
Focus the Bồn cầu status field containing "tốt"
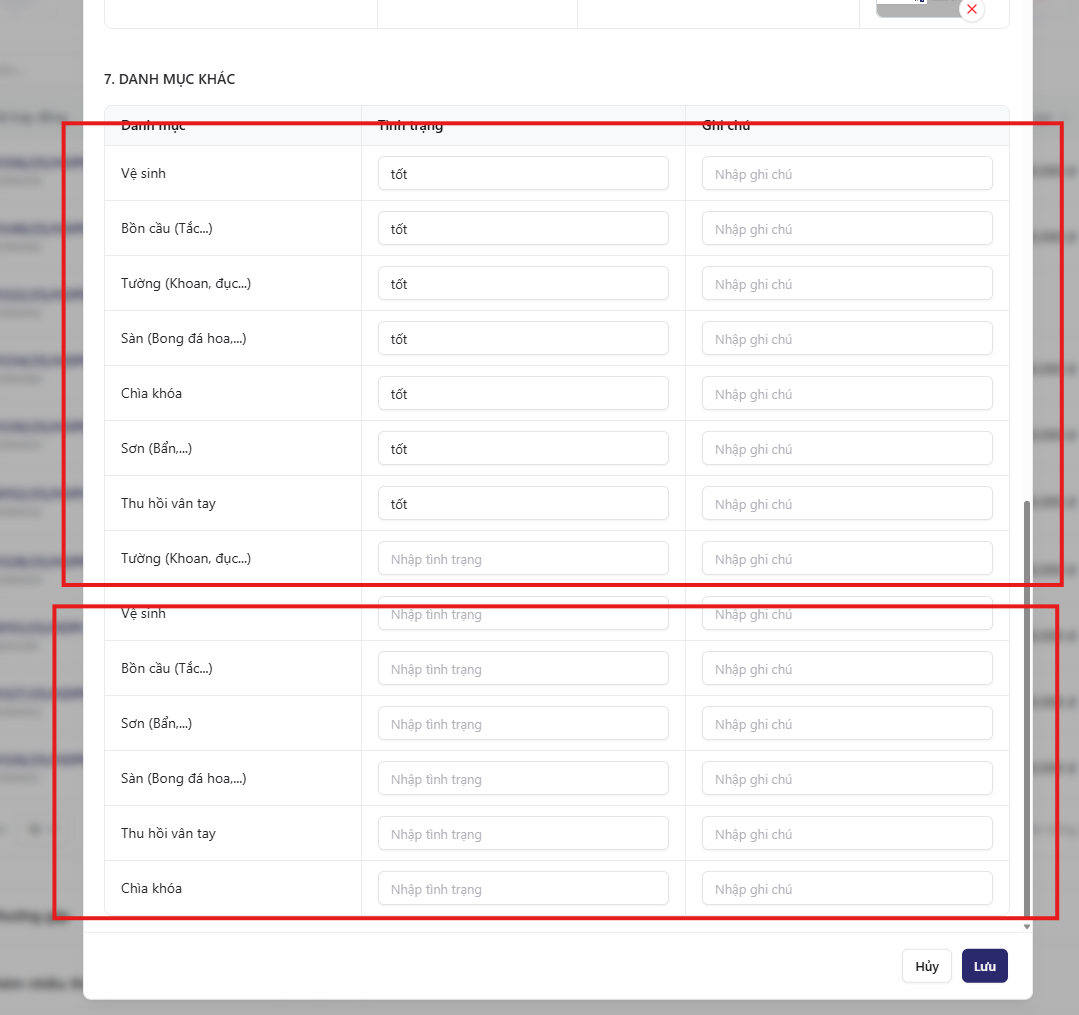[x=523, y=229]
